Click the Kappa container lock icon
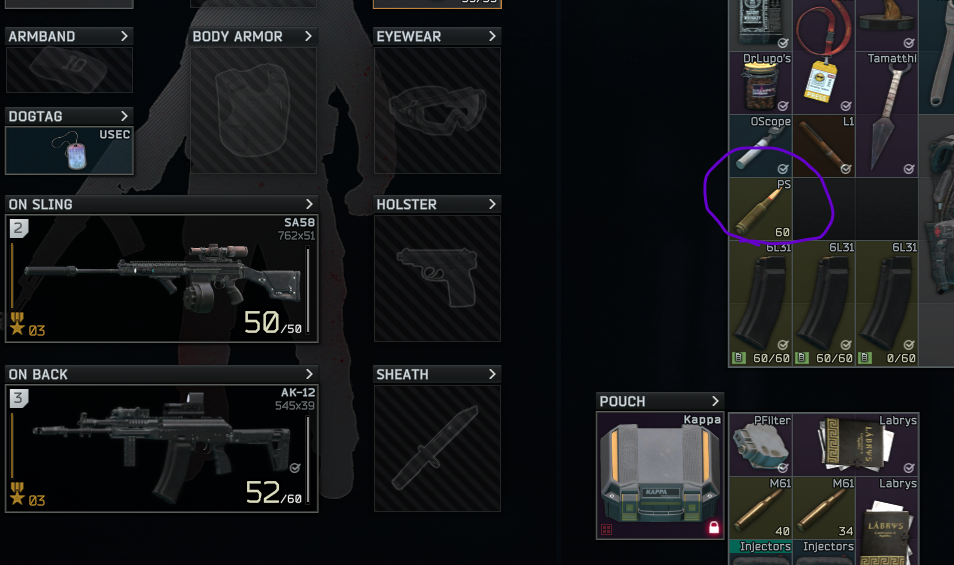The height and width of the screenshot is (565, 954). (714, 527)
